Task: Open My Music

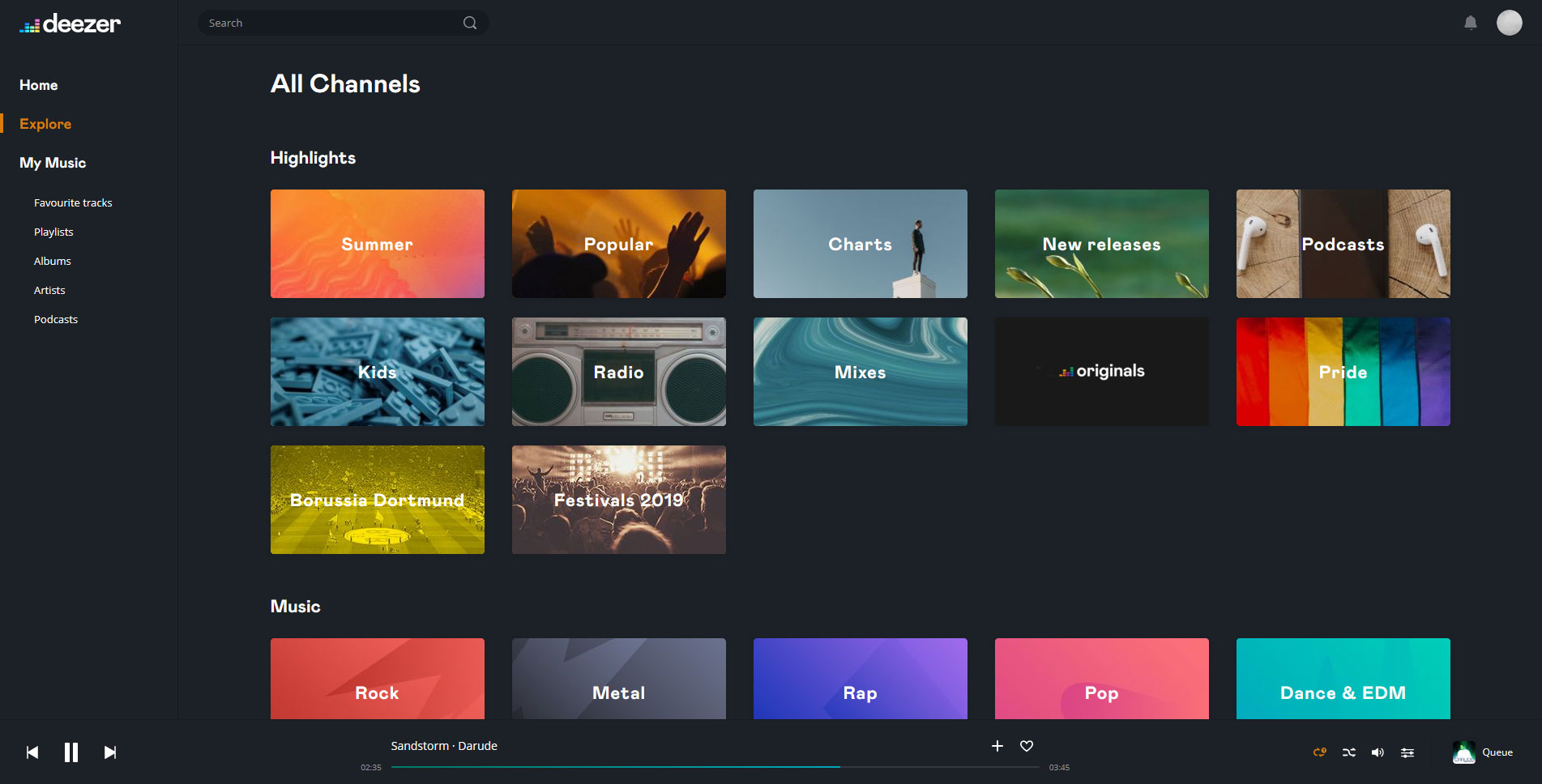Action: pos(52,163)
